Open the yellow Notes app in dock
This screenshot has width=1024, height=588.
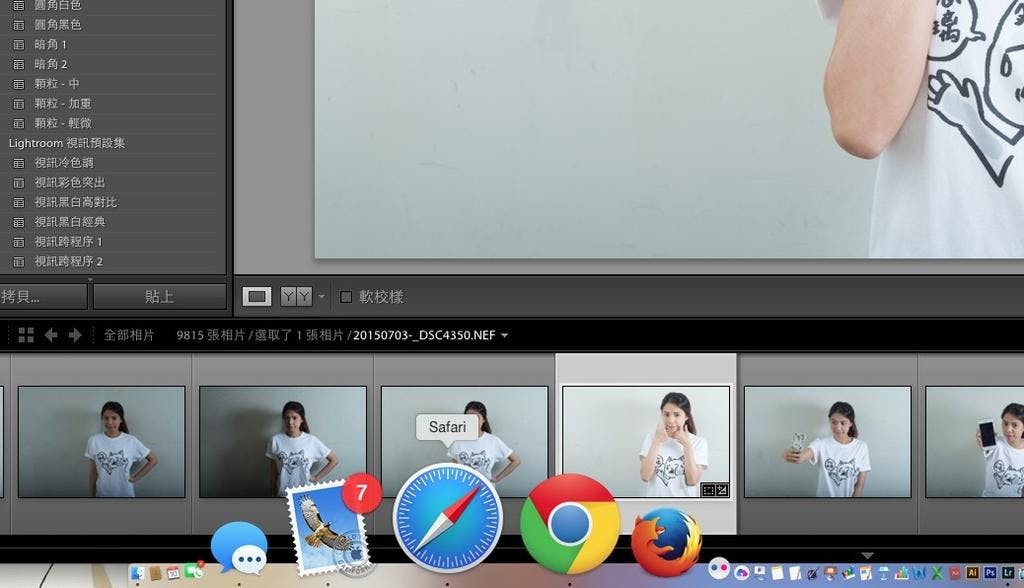coord(777,573)
